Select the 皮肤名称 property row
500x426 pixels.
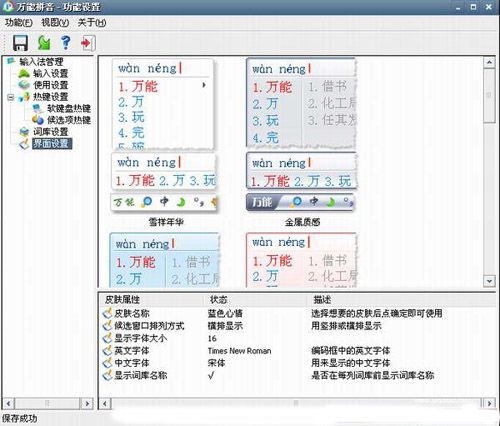tap(297, 313)
